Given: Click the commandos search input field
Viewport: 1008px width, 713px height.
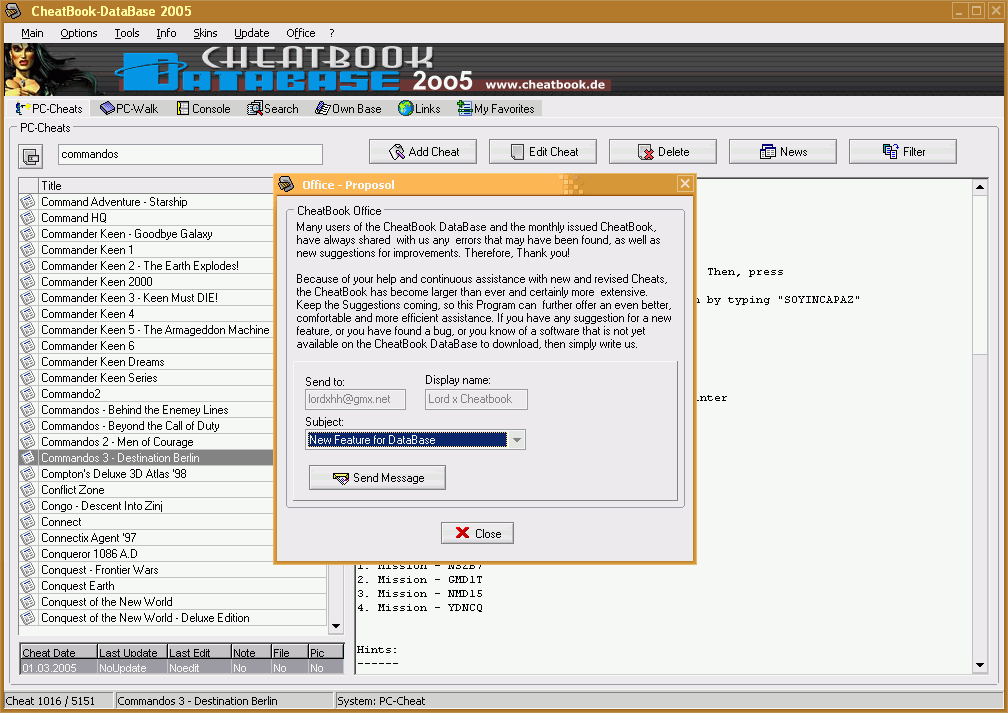Looking at the screenshot, I should pyautogui.click(x=190, y=154).
